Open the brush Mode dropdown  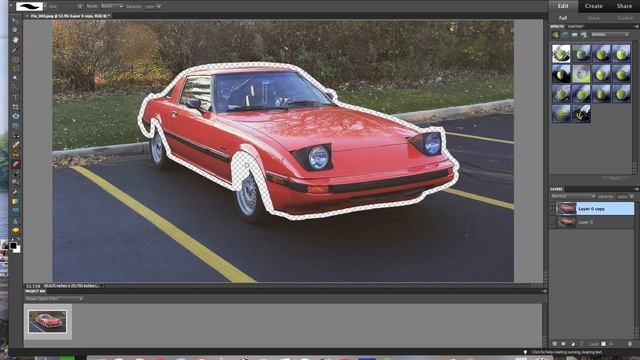pyautogui.click(x=111, y=6)
